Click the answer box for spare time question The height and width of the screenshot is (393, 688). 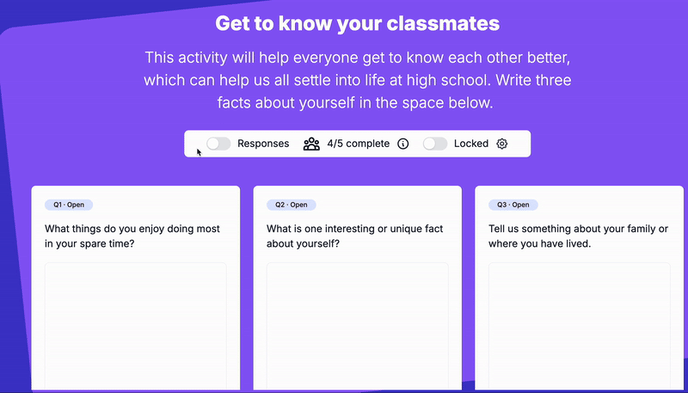136,325
